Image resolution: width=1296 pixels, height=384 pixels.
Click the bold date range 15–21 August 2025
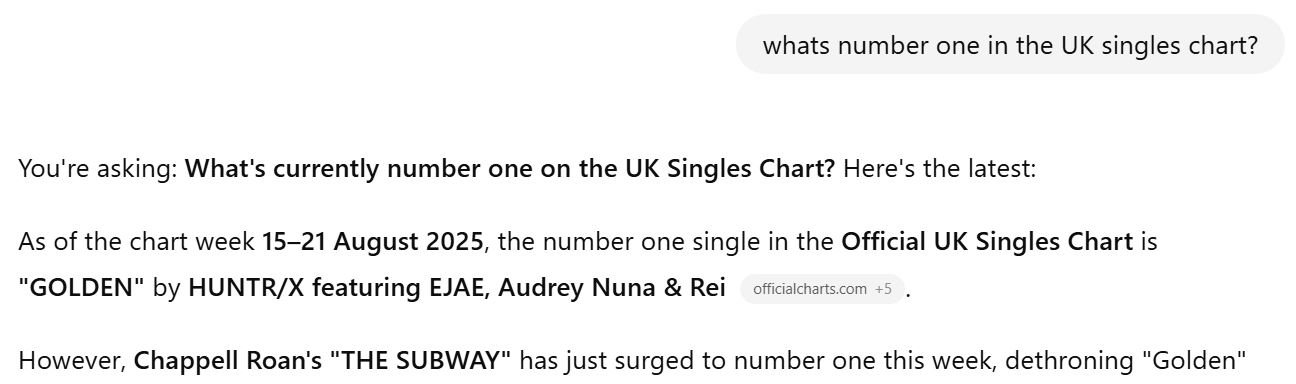[373, 241]
